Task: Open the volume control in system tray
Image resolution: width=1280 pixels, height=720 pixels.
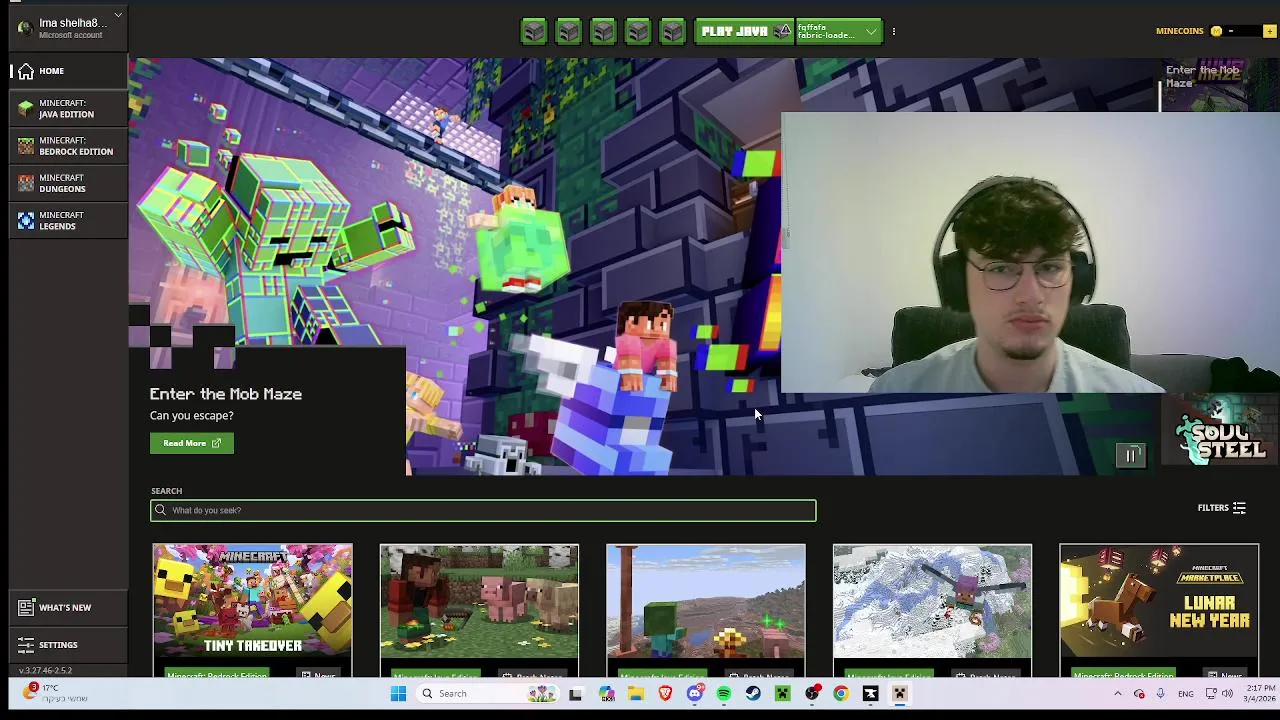Action: tap(1228, 694)
